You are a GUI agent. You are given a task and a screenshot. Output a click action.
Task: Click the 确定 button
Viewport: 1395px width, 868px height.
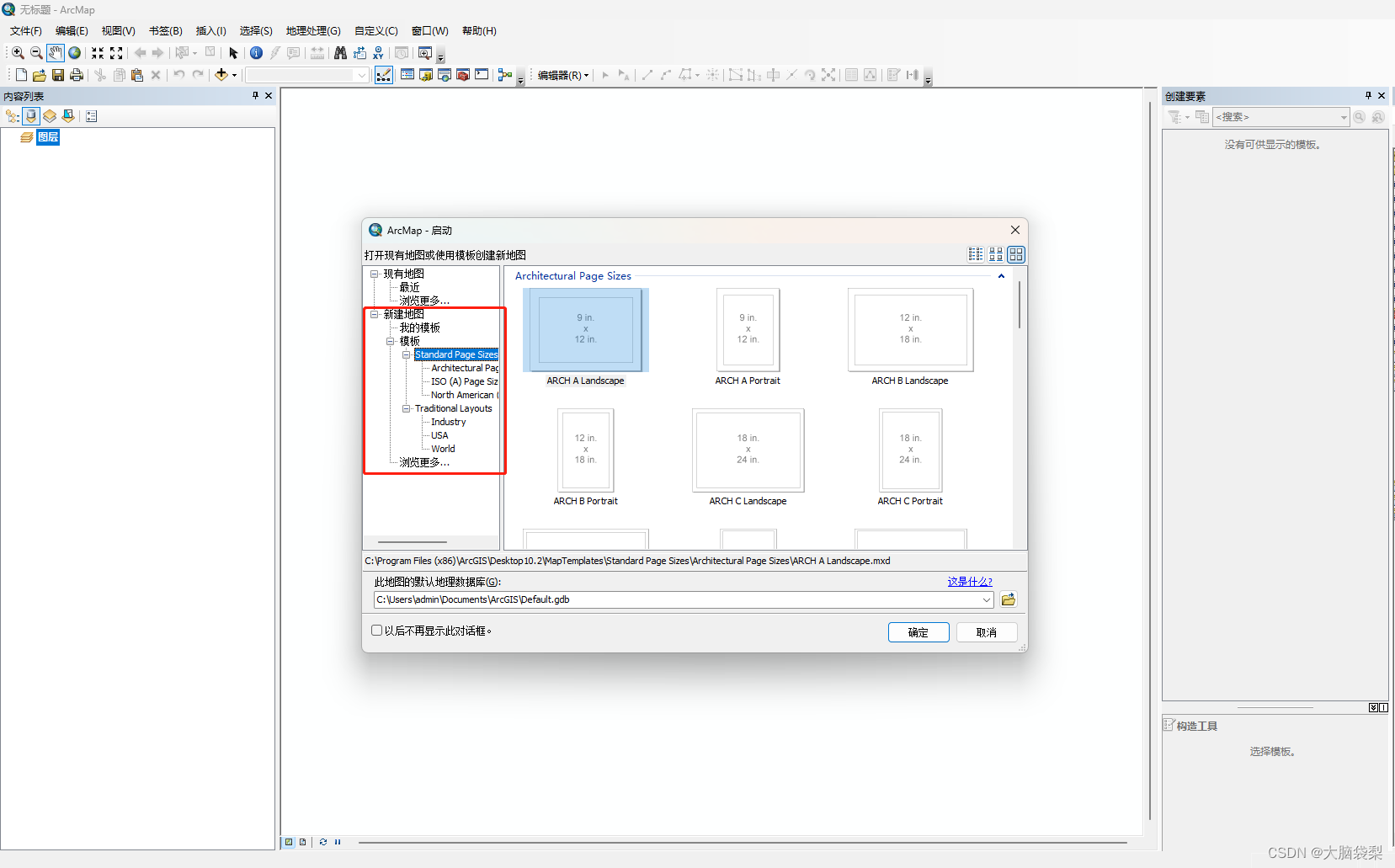click(x=918, y=632)
